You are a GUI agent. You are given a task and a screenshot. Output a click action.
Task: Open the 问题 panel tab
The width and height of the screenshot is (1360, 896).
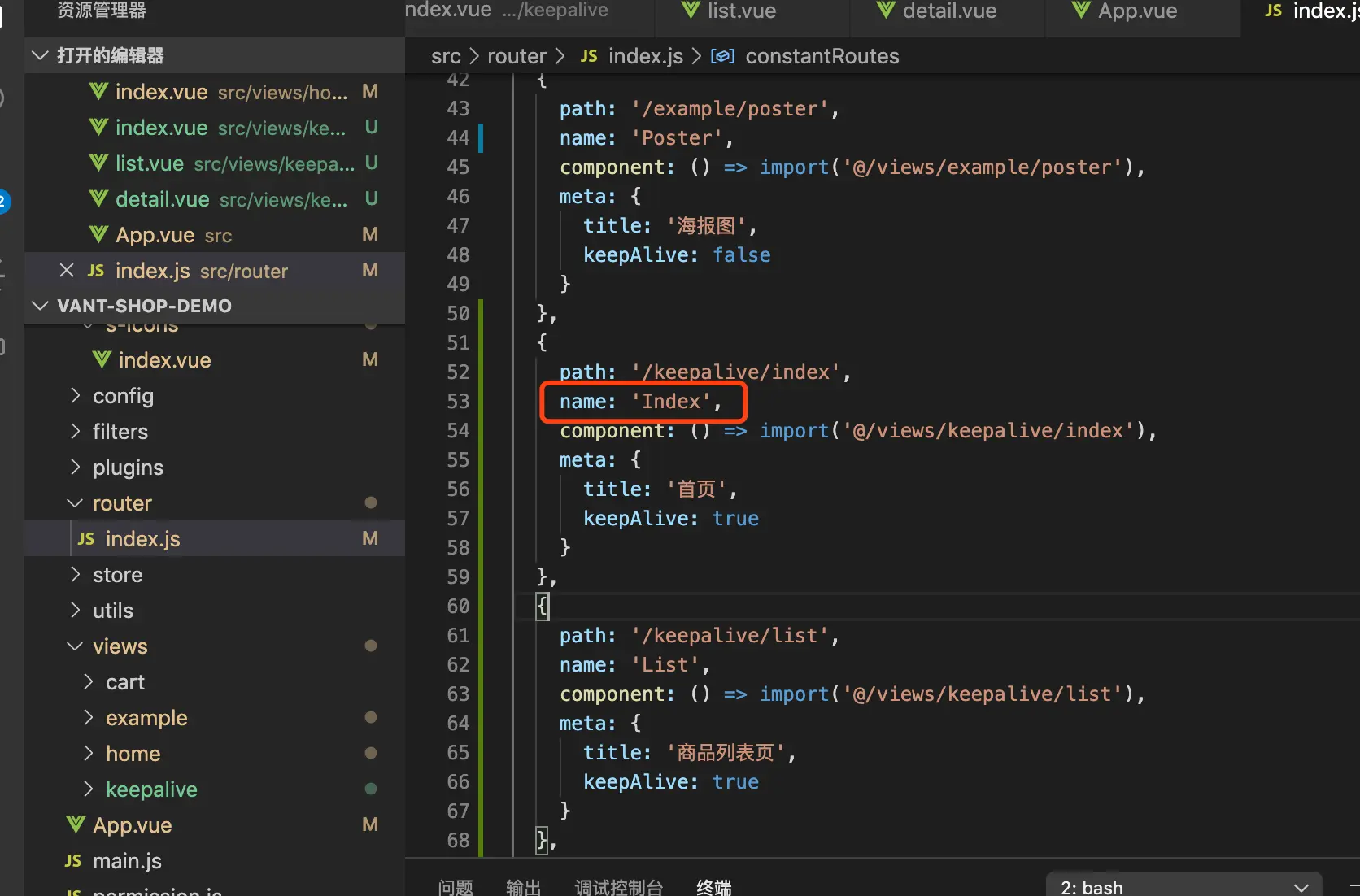[456, 887]
